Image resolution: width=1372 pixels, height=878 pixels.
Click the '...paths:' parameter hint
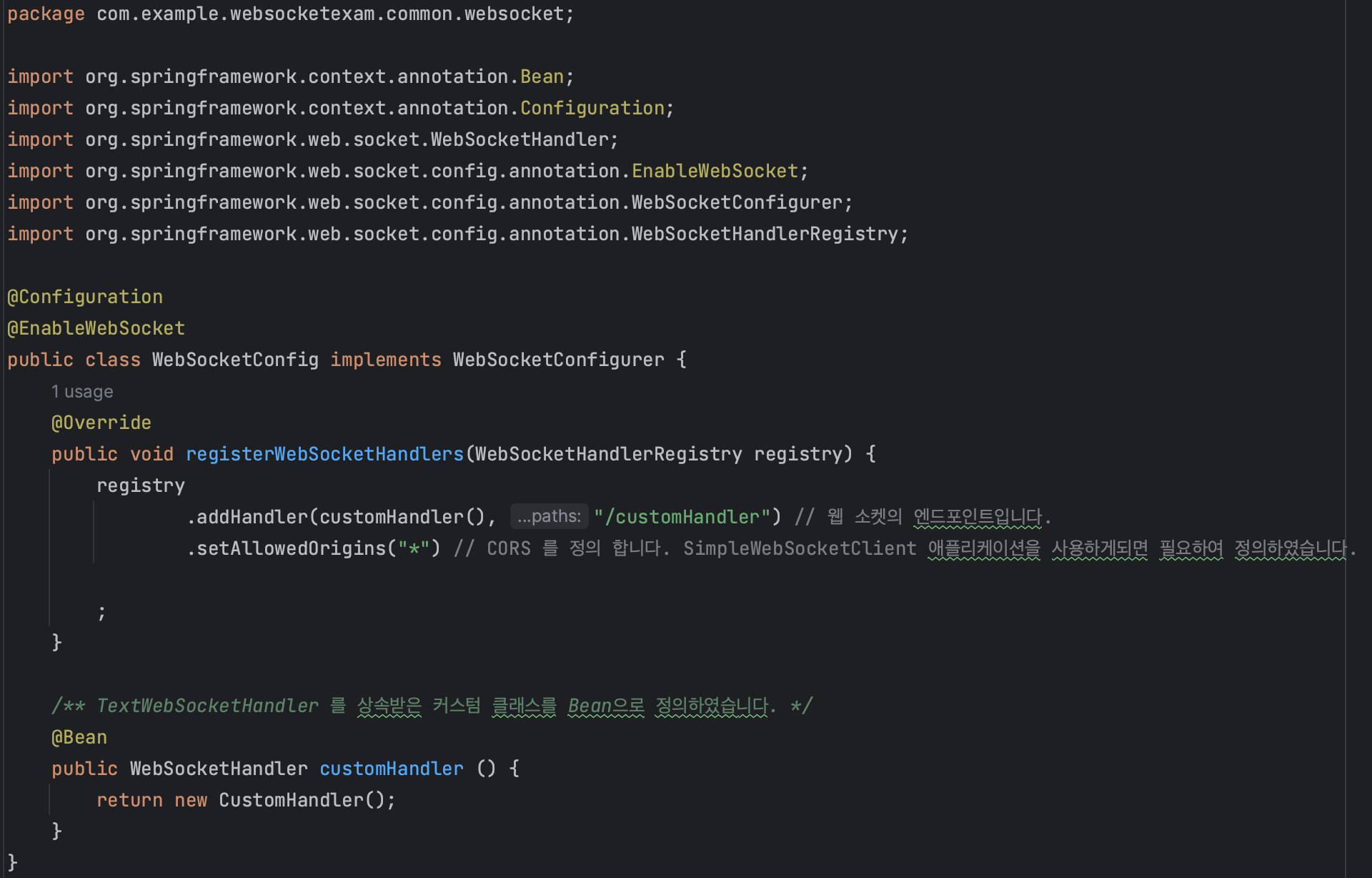(x=549, y=516)
